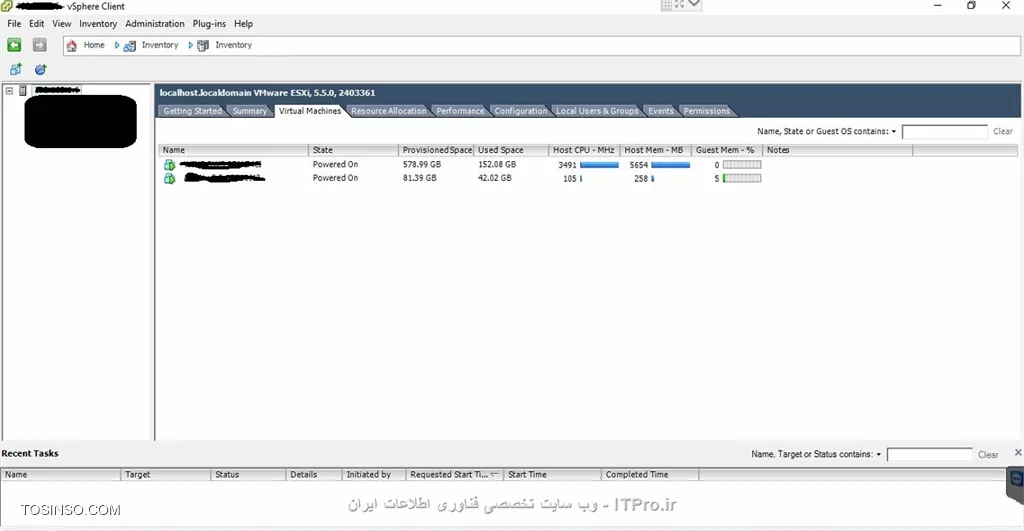Click the Notes column header

(x=838, y=150)
